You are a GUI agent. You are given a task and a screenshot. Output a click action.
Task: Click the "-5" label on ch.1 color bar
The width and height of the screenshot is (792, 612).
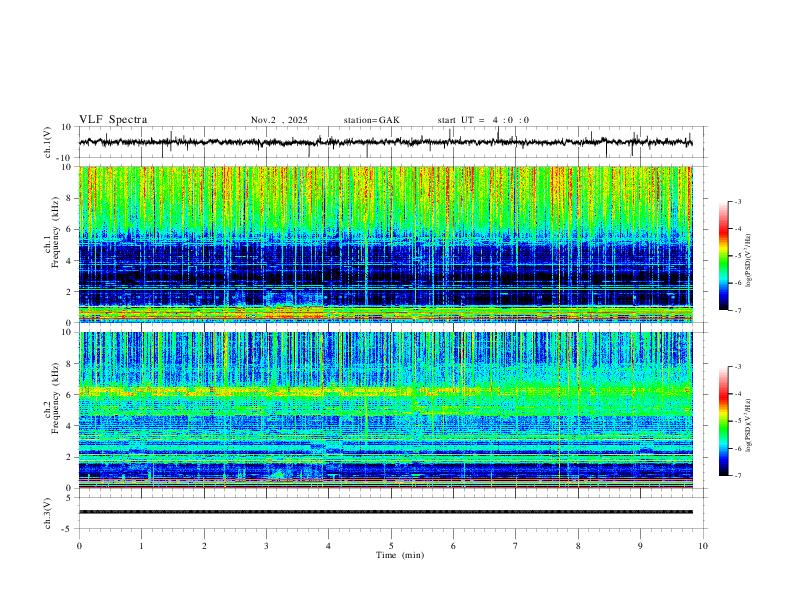pos(737,256)
